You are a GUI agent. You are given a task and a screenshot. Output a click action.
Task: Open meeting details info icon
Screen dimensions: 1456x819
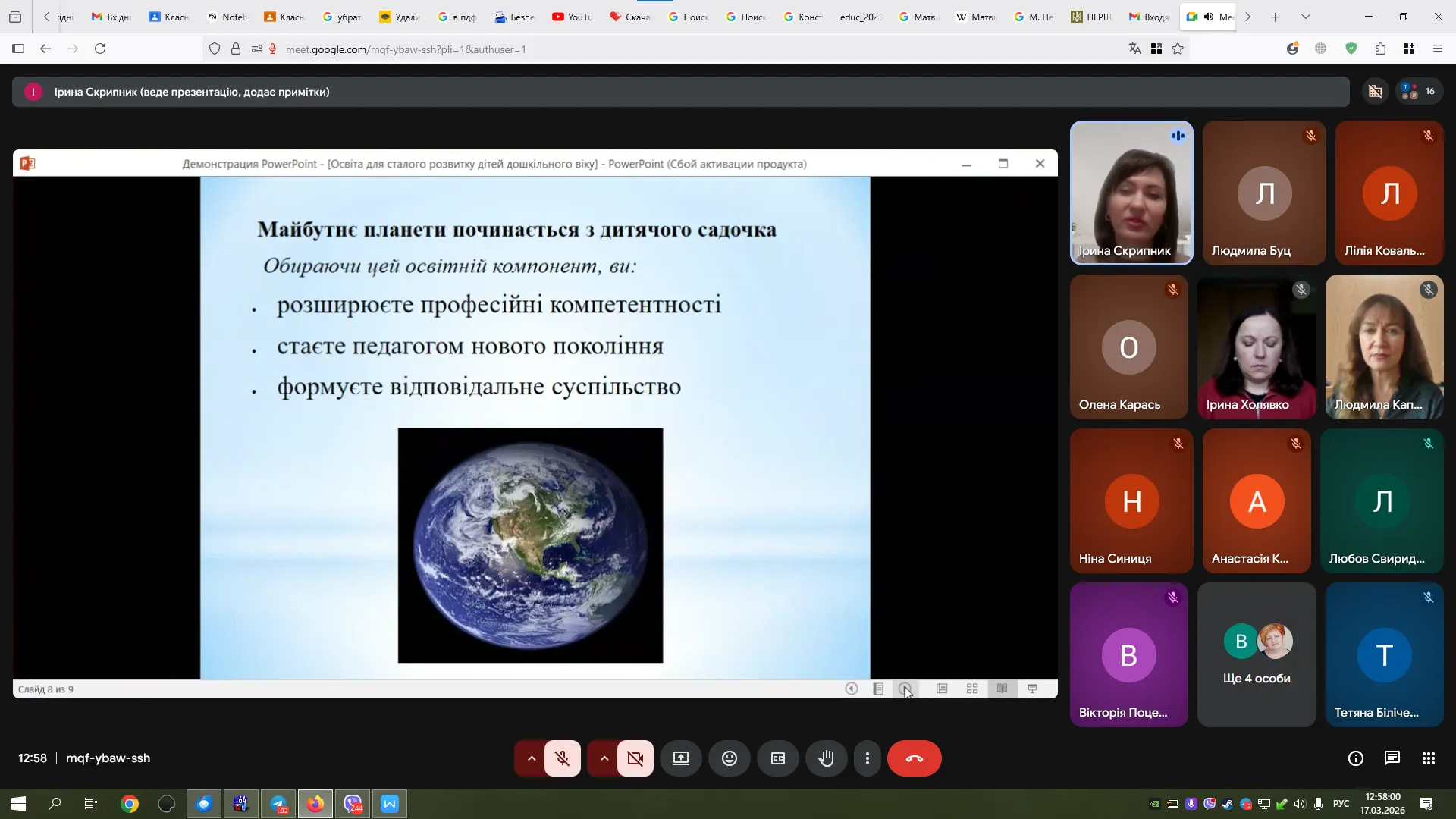point(1355,758)
